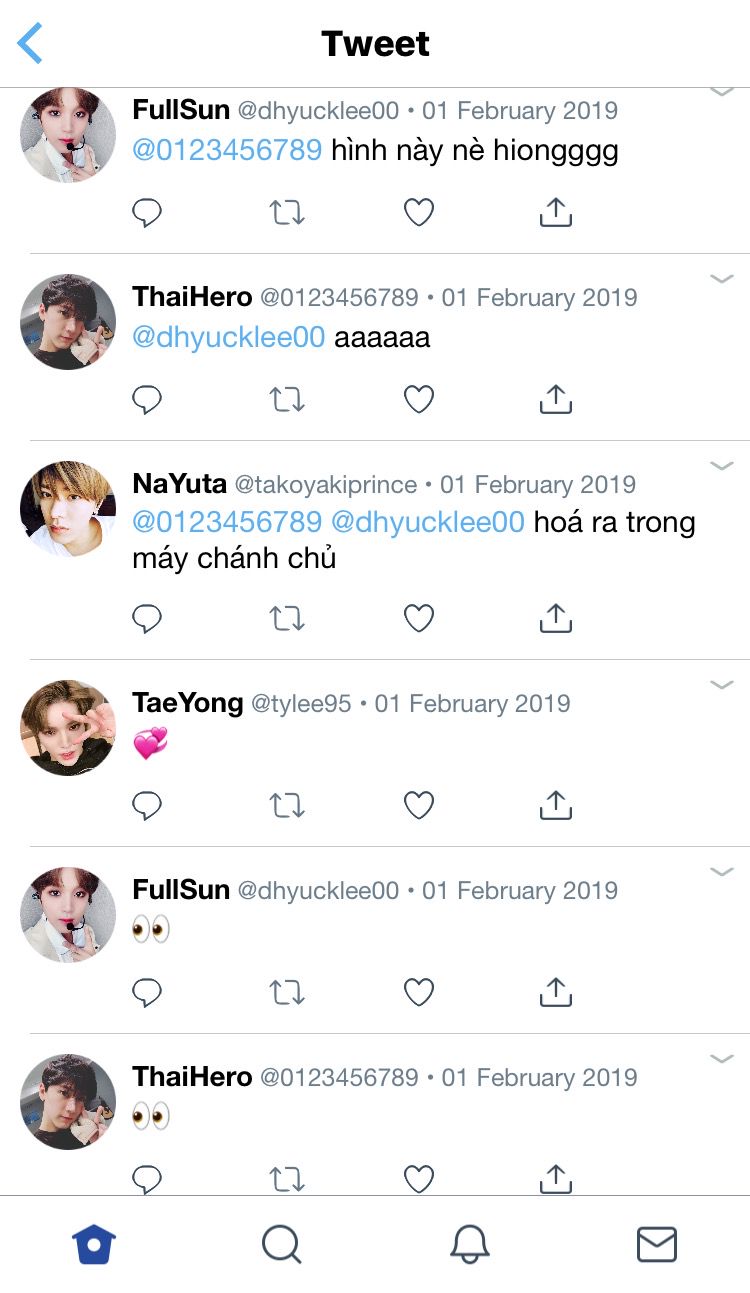Screen dimensions: 750x1293
Task: View TaeYong's profile picture
Action: [68, 728]
